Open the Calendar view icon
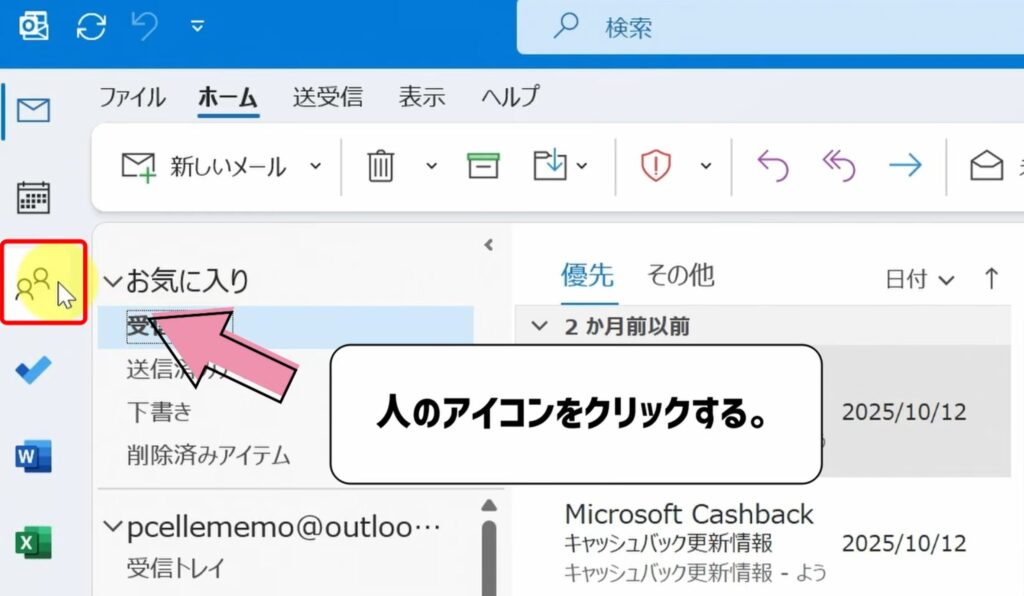This screenshot has height=596, width=1024. tap(34, 197)
